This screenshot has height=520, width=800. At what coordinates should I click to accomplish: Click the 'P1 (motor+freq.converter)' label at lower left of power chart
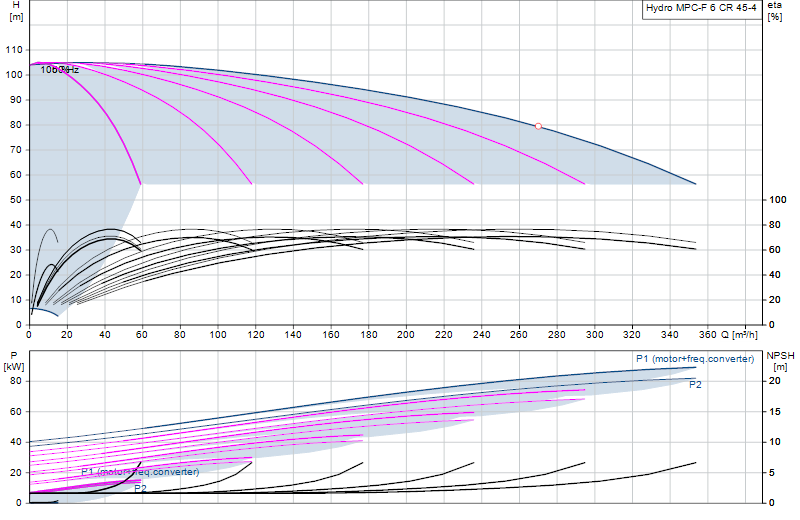point(140,472)
